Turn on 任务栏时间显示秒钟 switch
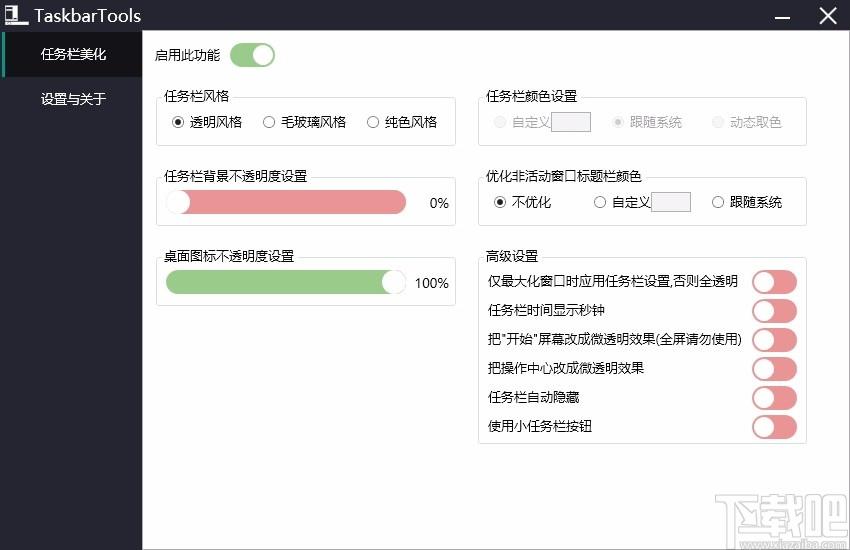Screen dimensions: 850x550 point(774,311)
